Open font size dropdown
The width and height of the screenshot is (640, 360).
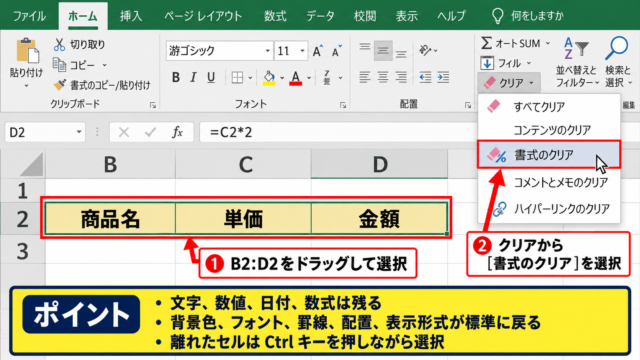coord(302,51)
